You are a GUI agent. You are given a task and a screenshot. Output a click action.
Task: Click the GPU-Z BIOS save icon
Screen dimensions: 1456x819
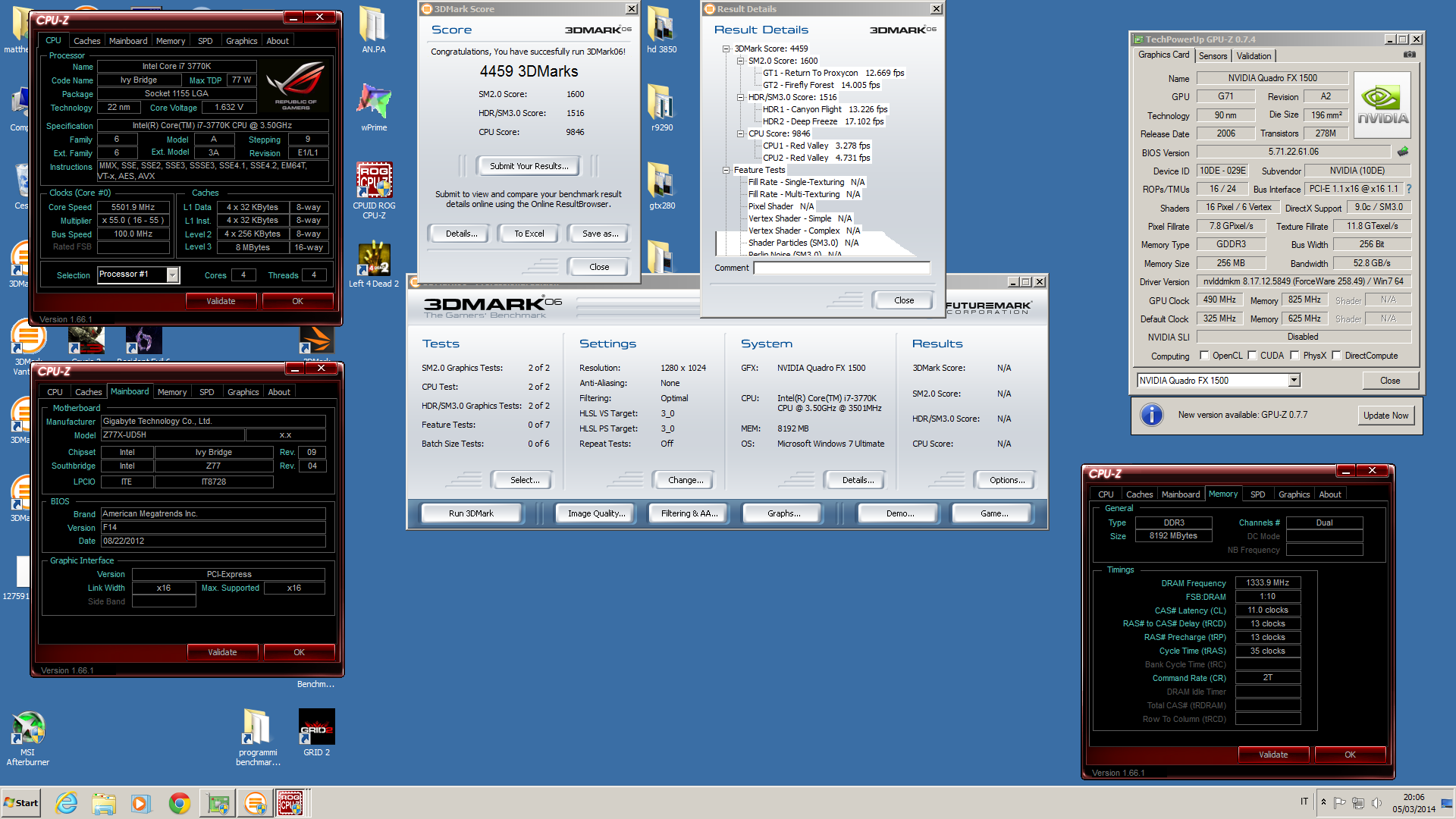[x=1403, y=152]
